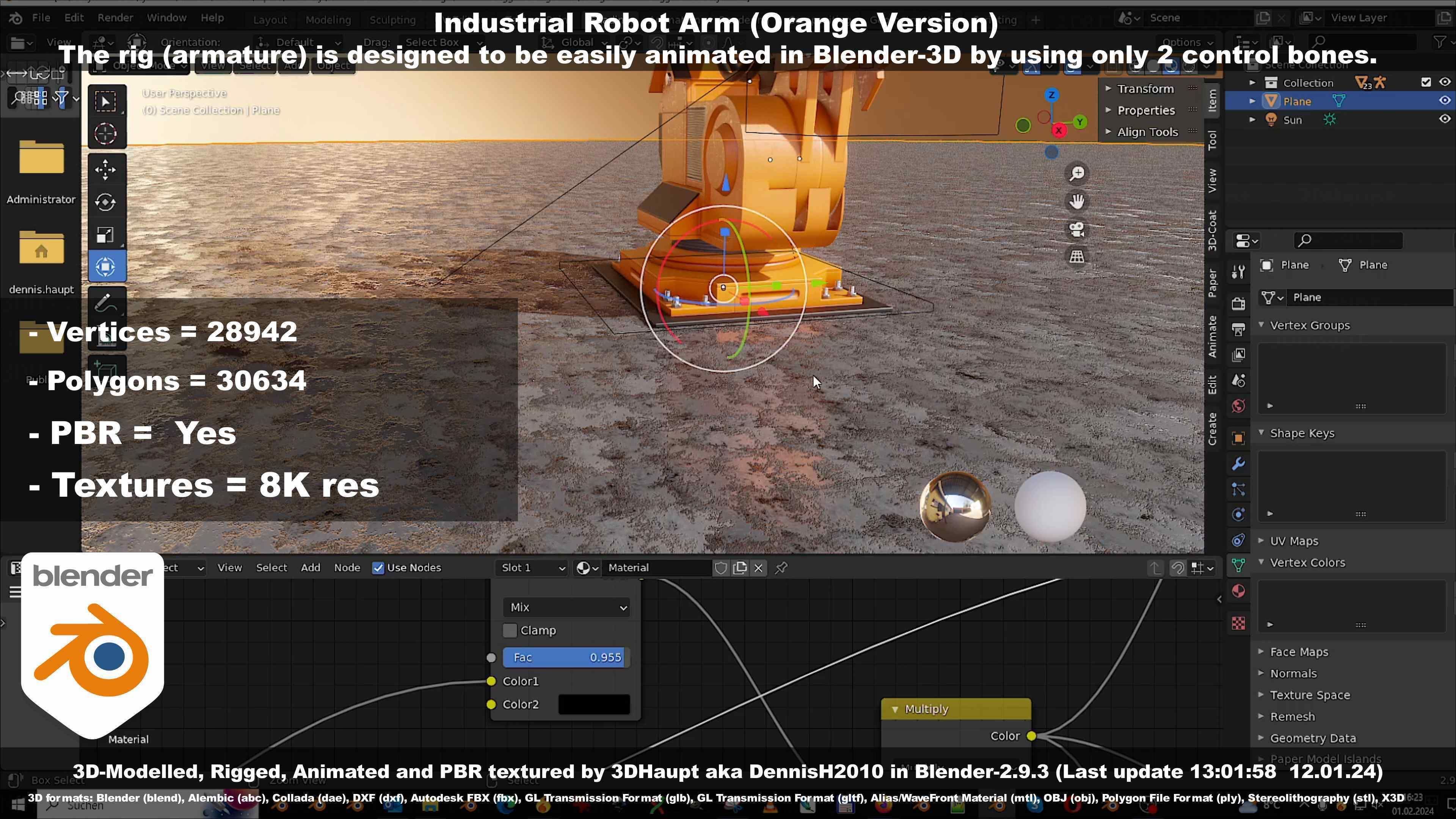Toggle the node editor pin icon
This screenshot has height=819, width=1456.
(781, 568)
